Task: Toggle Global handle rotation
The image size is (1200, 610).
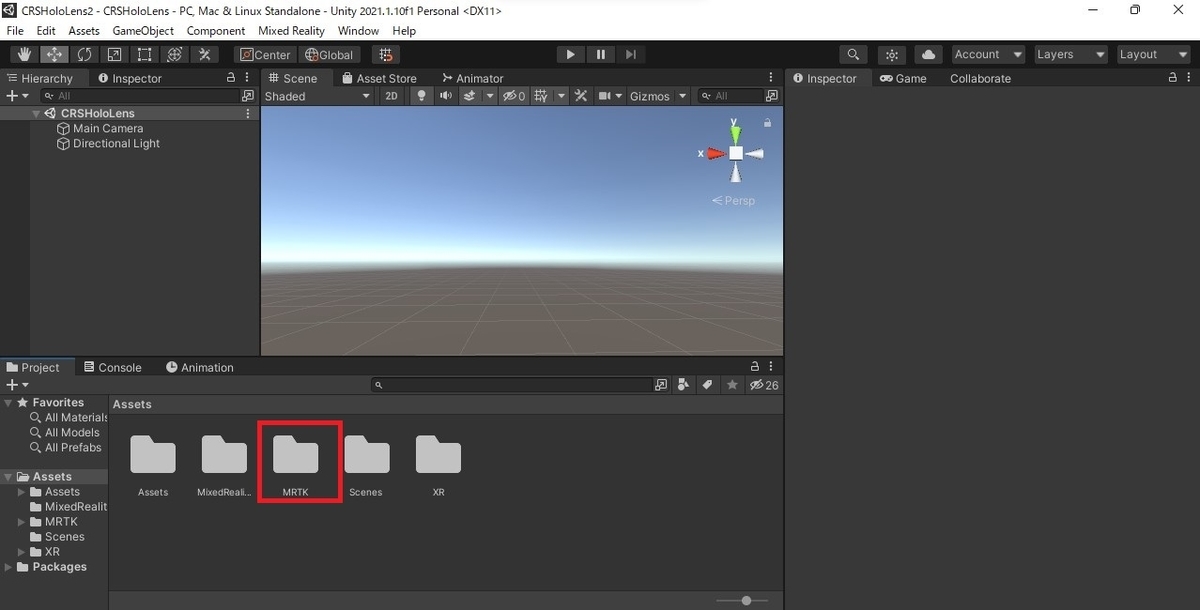Action: tap(329, 54)
